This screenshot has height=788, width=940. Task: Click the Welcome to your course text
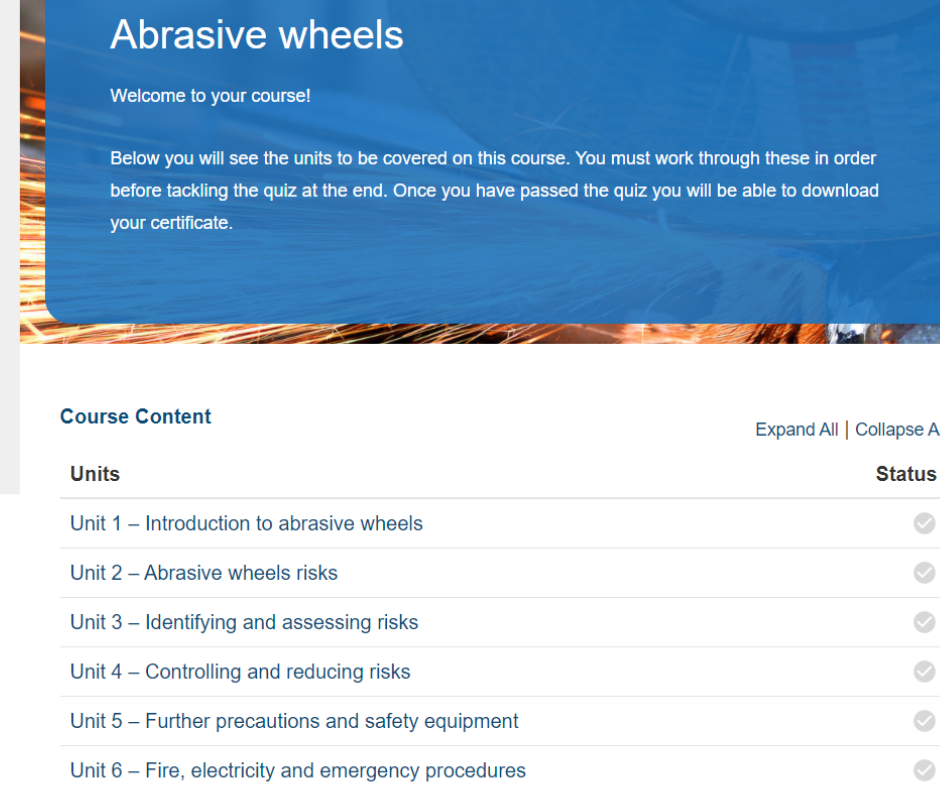tap(210, 96)
